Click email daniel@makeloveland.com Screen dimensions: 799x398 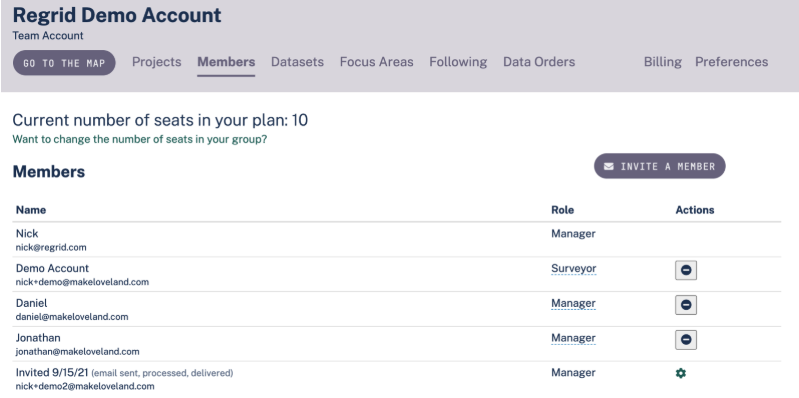coord(72,316)
